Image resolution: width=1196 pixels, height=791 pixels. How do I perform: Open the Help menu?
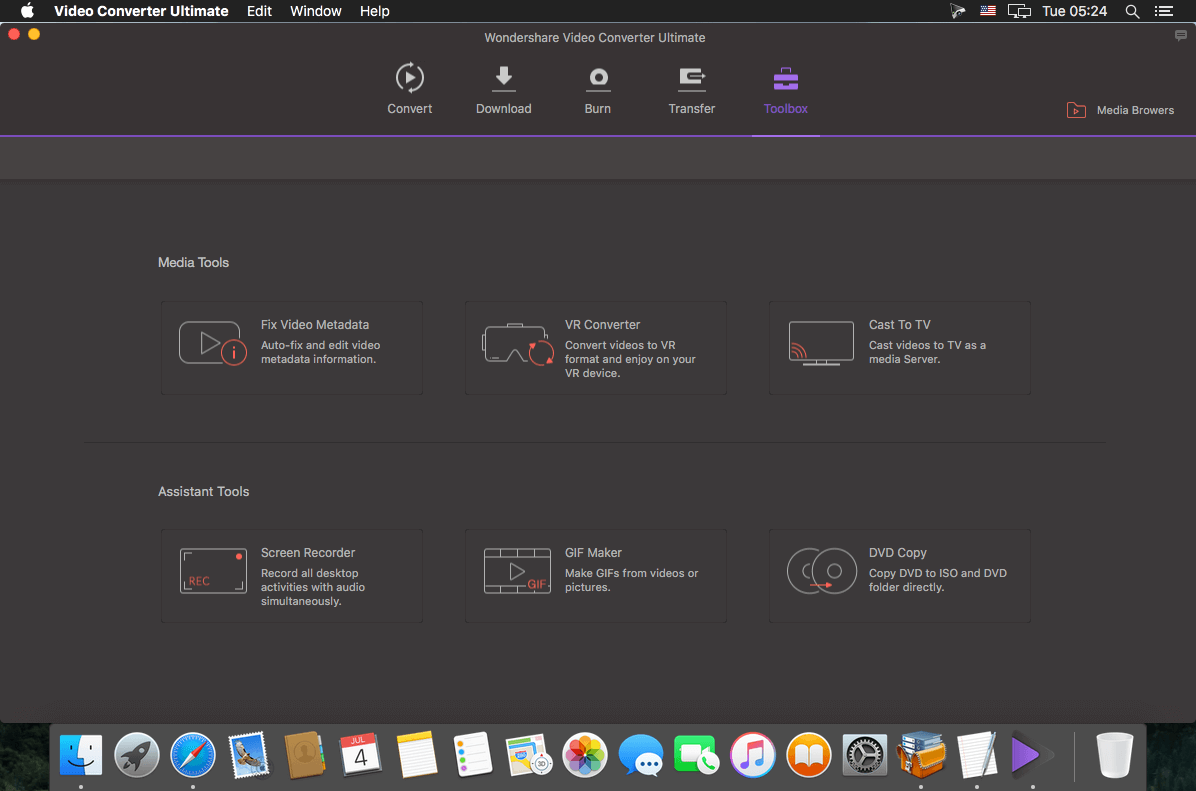tap(374, 11)
